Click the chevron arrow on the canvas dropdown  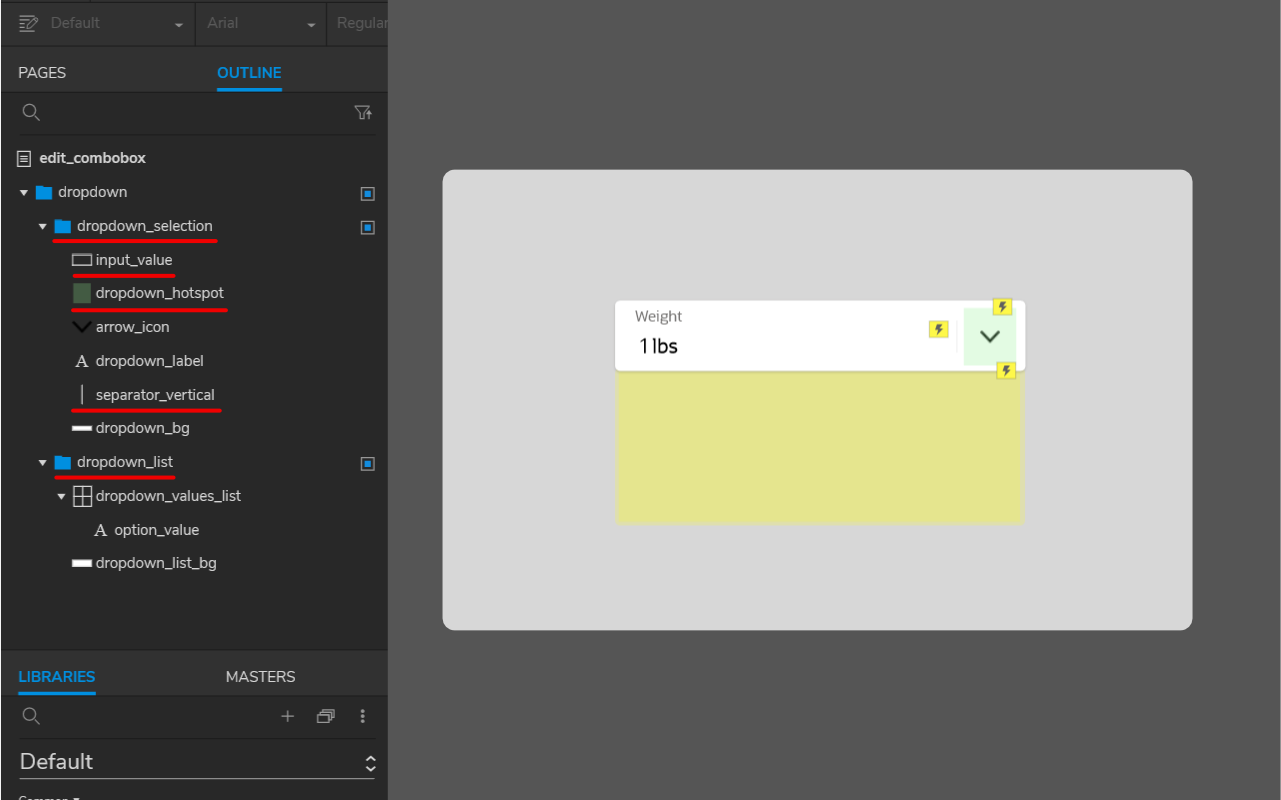990,337
